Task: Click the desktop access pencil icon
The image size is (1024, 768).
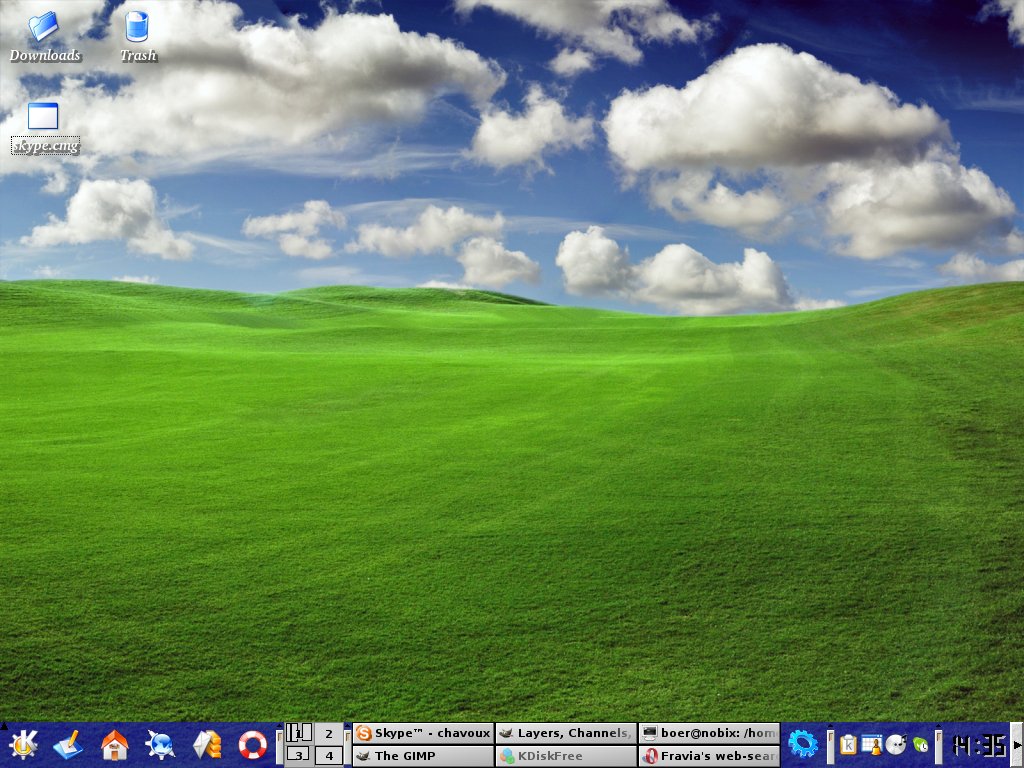Action: point(68,745)
